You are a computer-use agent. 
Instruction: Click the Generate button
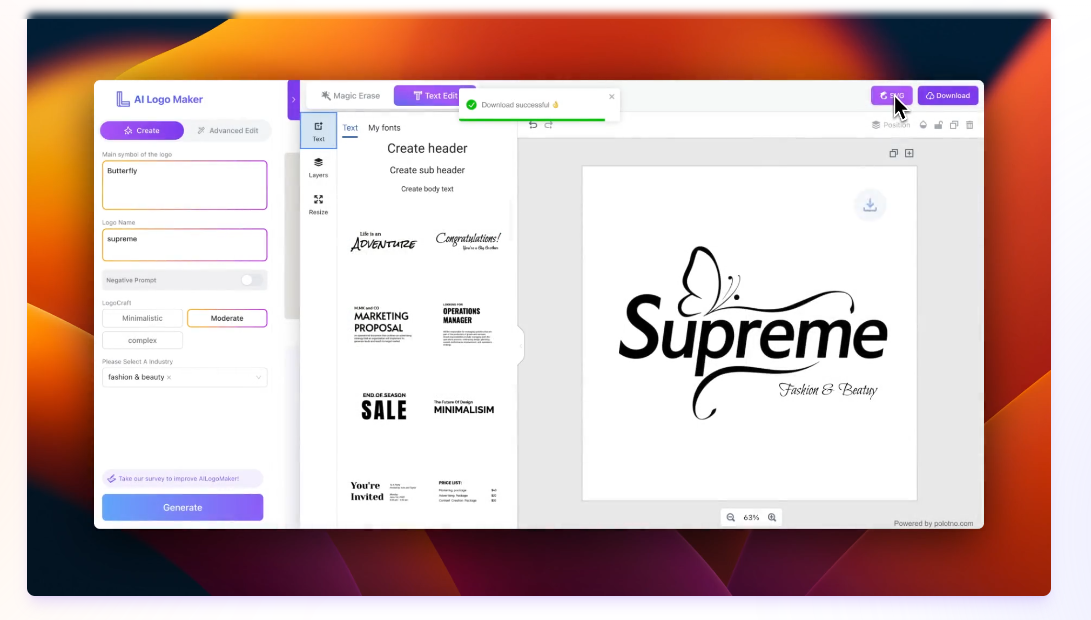click(x=183, y=507)
